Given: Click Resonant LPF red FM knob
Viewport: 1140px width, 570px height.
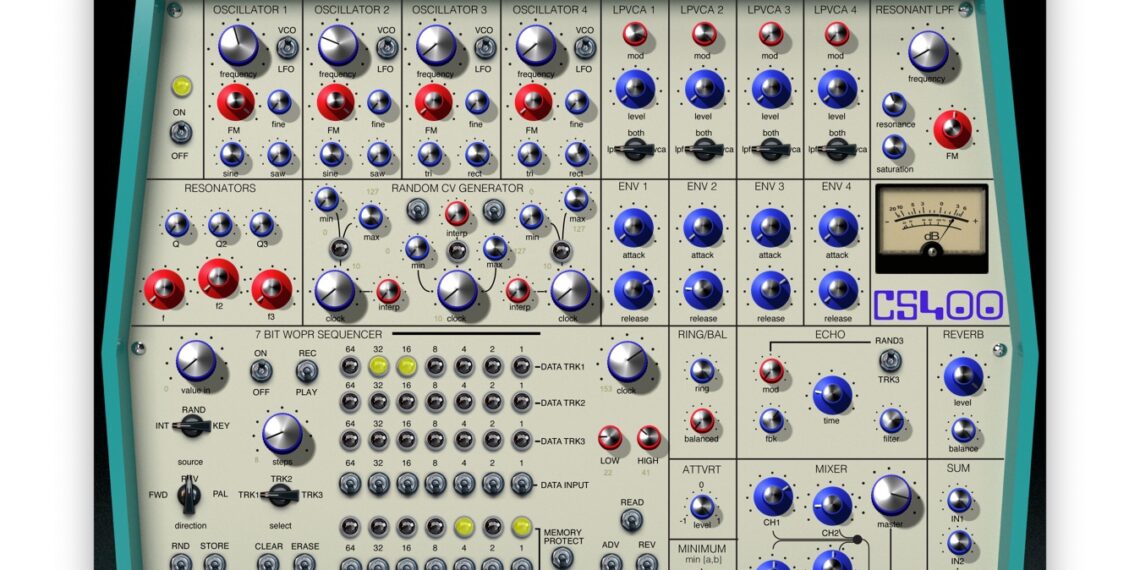Looking at the screenshot, I should pos(952,129).
